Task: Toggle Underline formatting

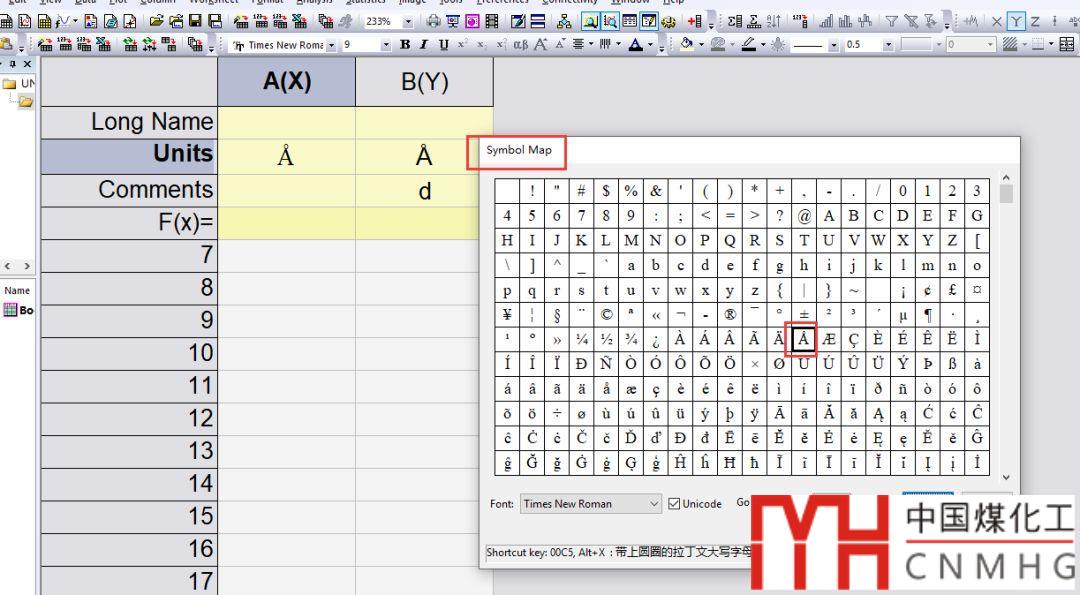Action: 444,45
